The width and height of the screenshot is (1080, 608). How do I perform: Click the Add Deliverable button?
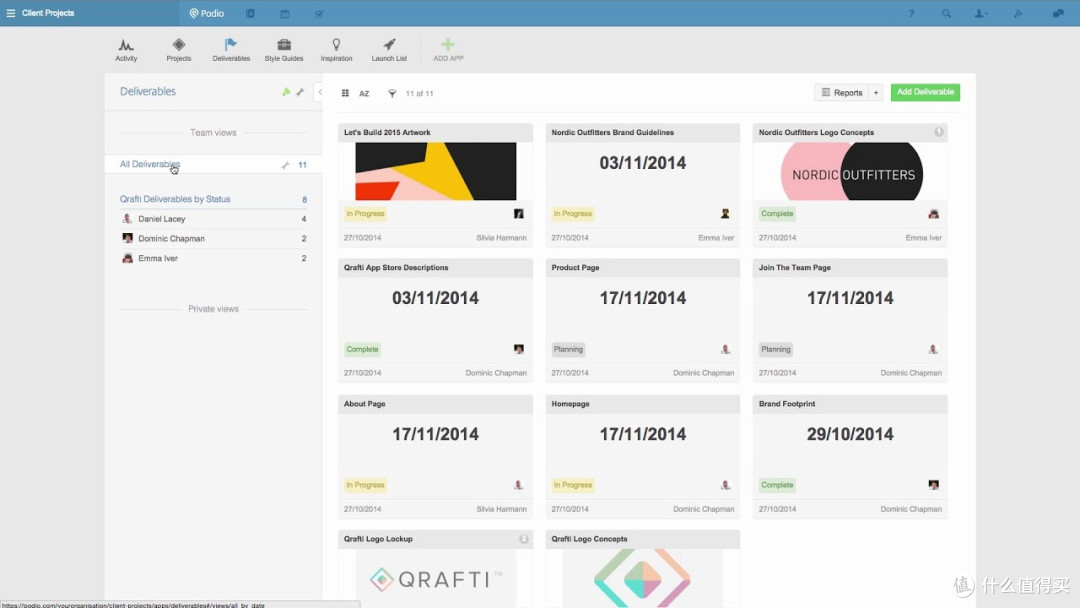(925, 92)
